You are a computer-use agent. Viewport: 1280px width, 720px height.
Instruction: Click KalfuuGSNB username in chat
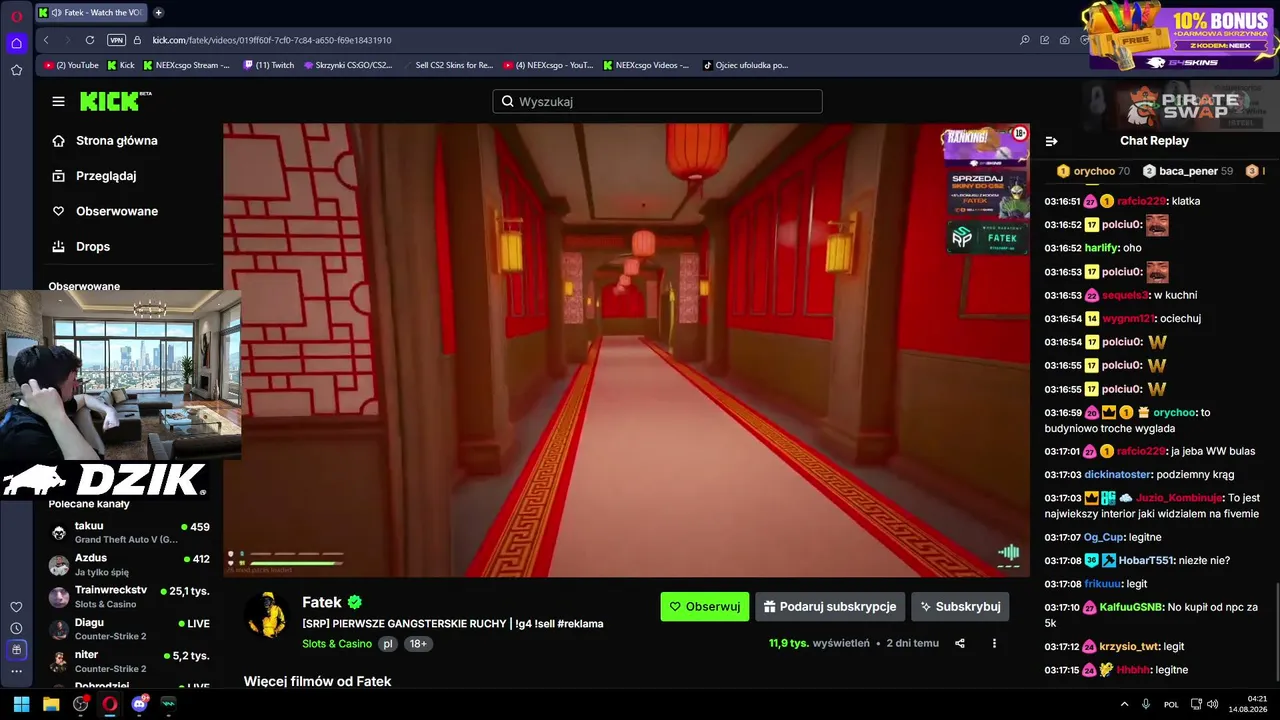tap(1130, 607)
